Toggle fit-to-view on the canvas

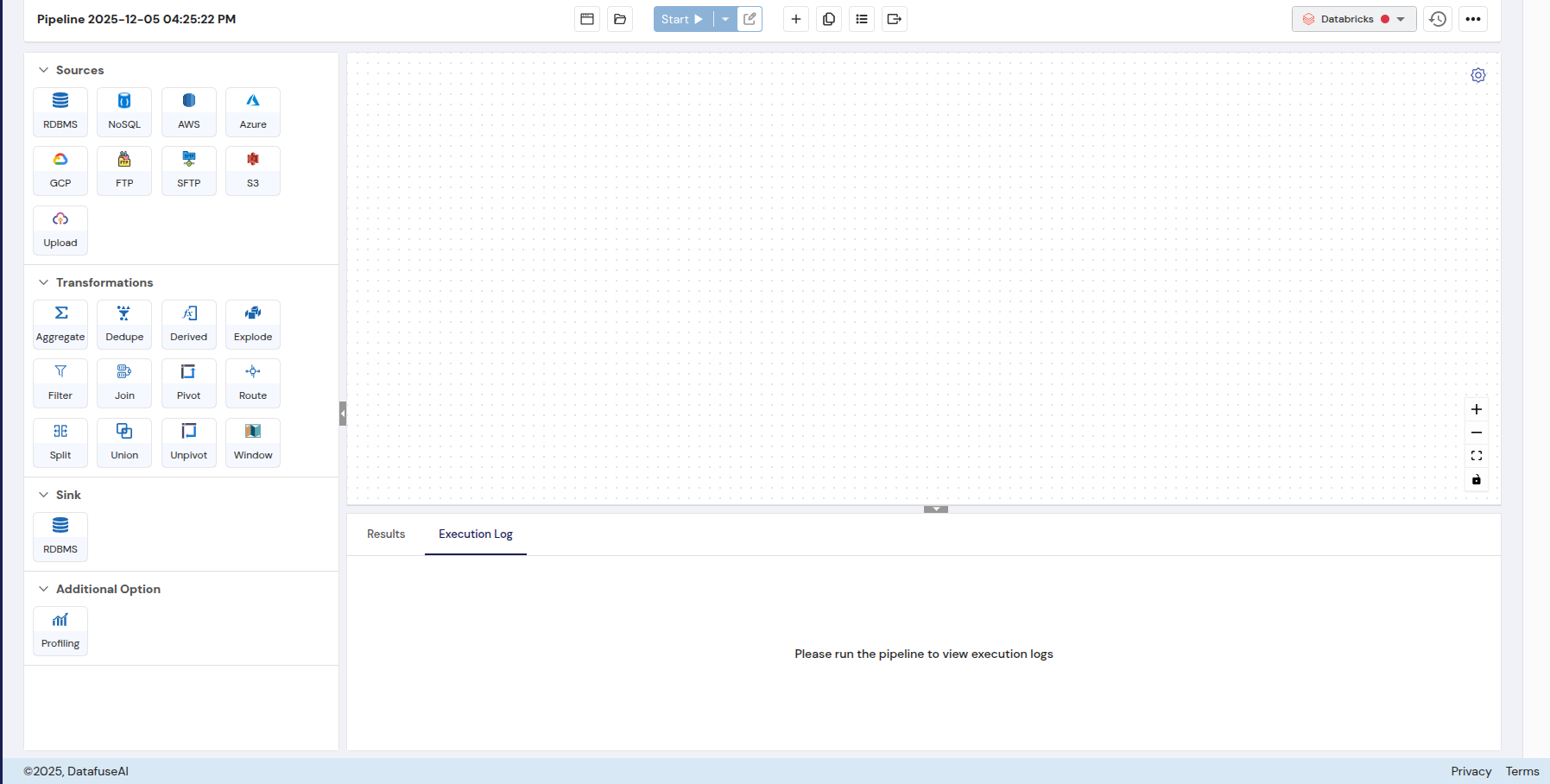point(1476,456)
